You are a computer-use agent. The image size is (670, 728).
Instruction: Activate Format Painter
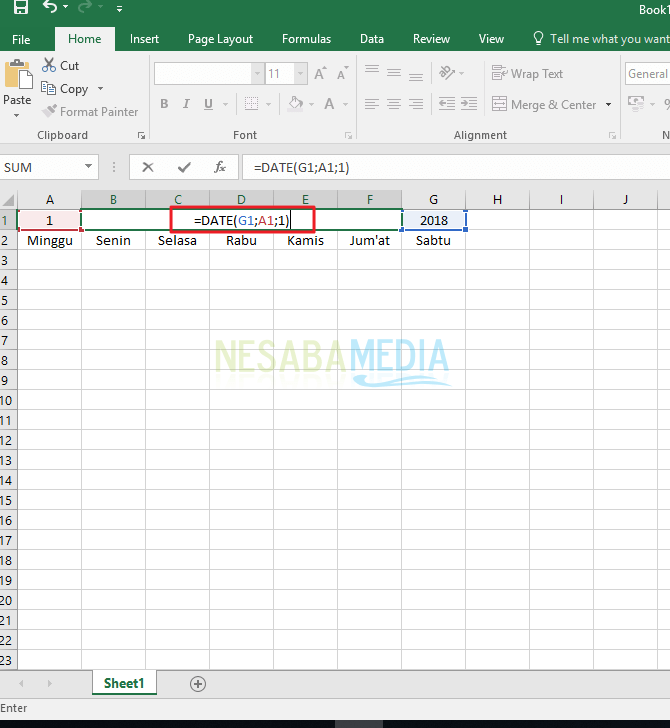pos(90,112)
